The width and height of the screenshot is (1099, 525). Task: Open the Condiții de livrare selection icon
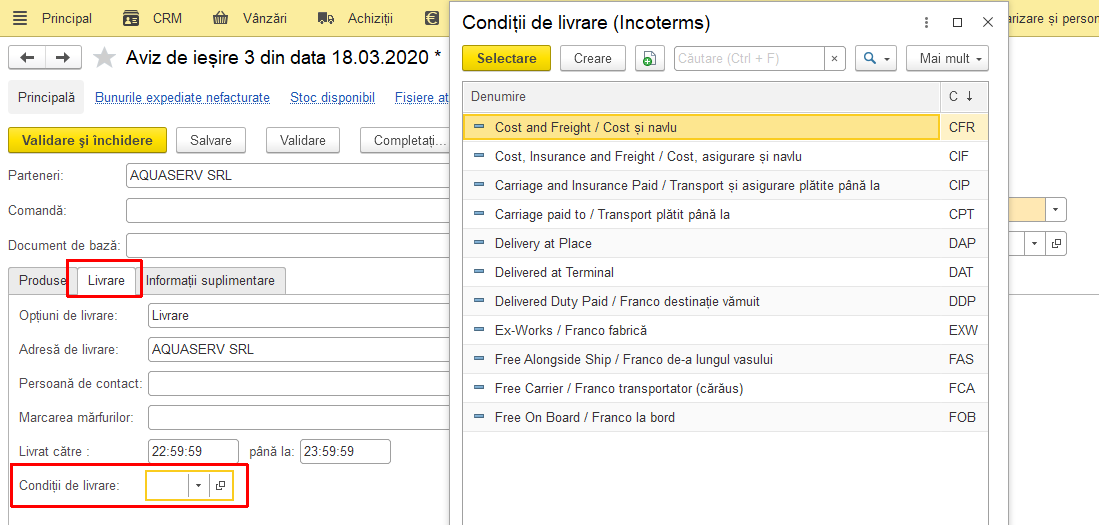click(221, 485)
